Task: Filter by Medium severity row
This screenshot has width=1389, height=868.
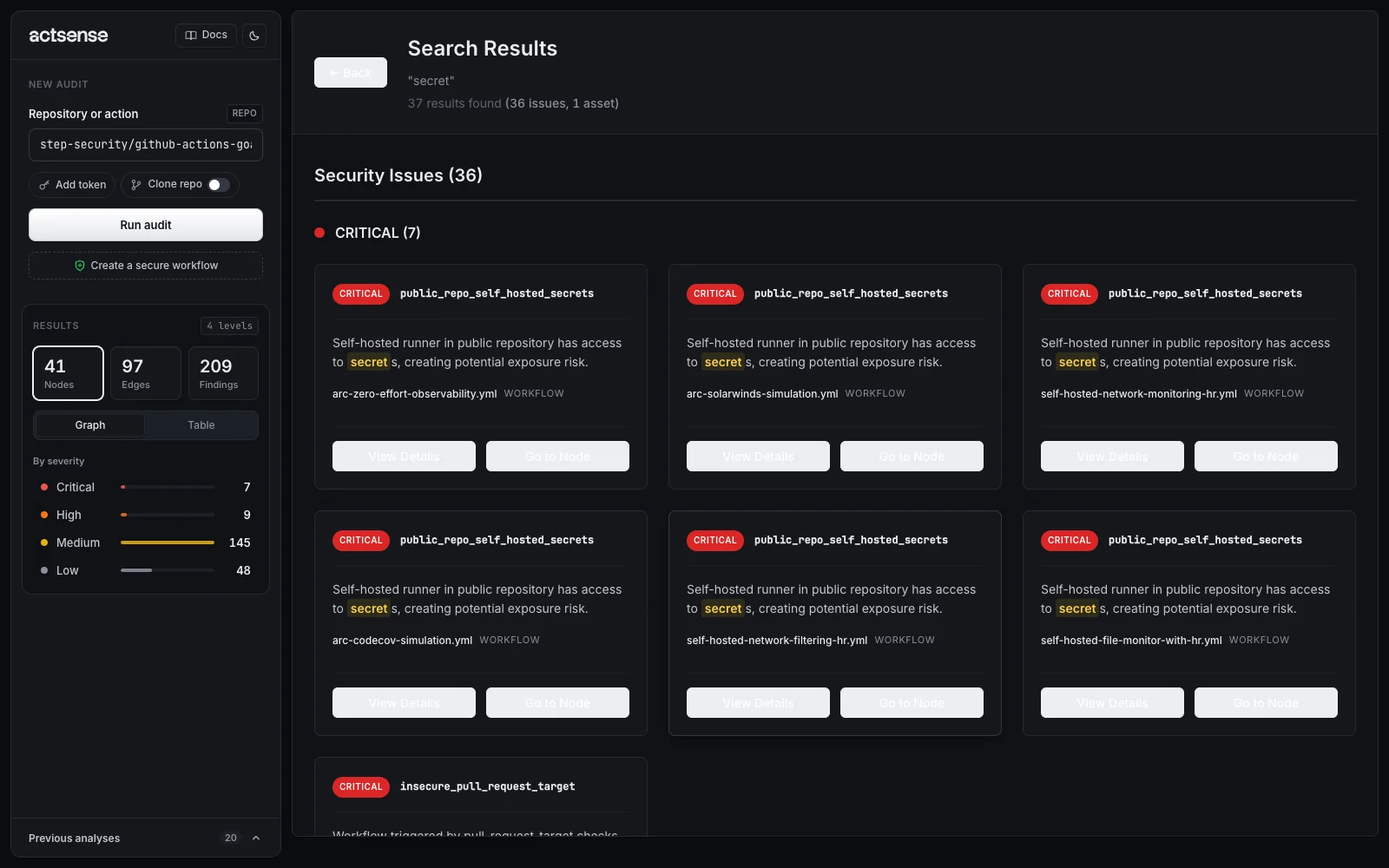Action: coord(146,542)
